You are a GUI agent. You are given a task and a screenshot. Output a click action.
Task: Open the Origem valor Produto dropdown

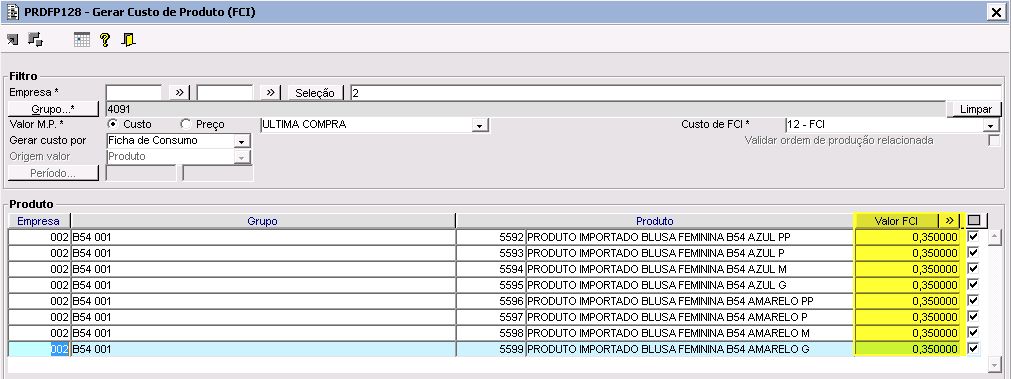(241, 157)
